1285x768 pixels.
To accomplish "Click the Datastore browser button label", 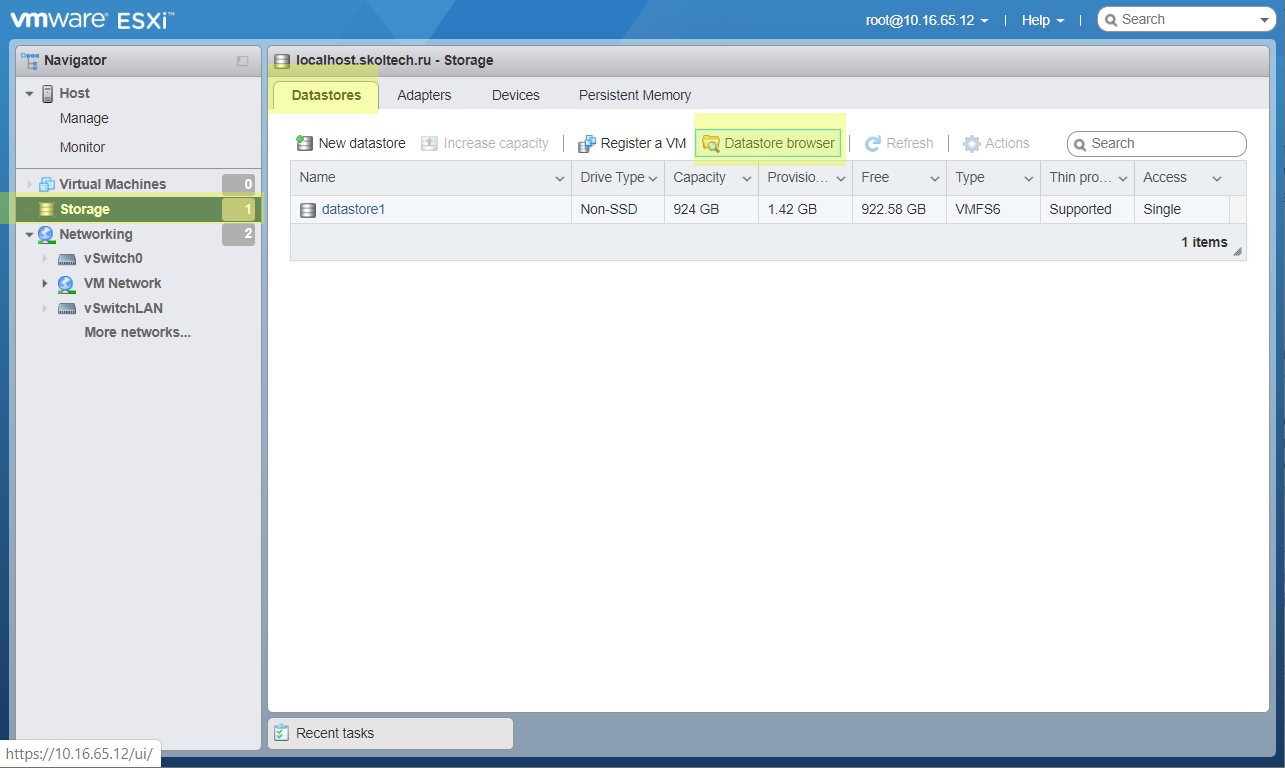I will [x=779, y=143].
